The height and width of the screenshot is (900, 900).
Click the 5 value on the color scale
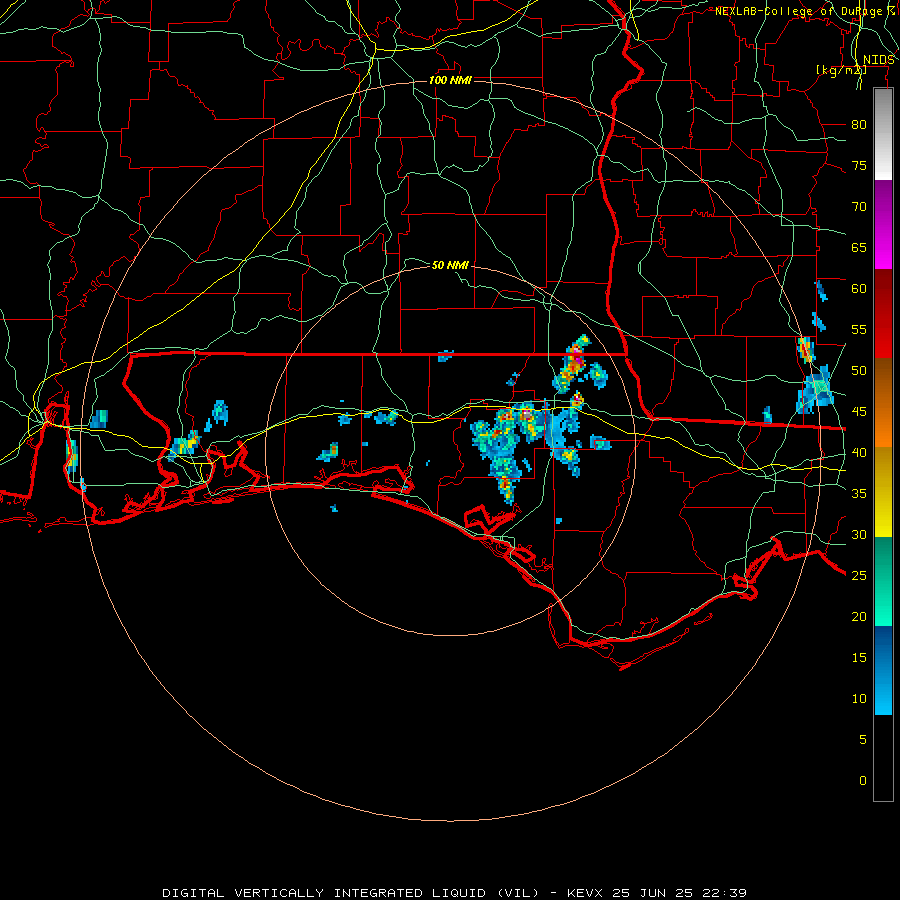tap(863, 740)
